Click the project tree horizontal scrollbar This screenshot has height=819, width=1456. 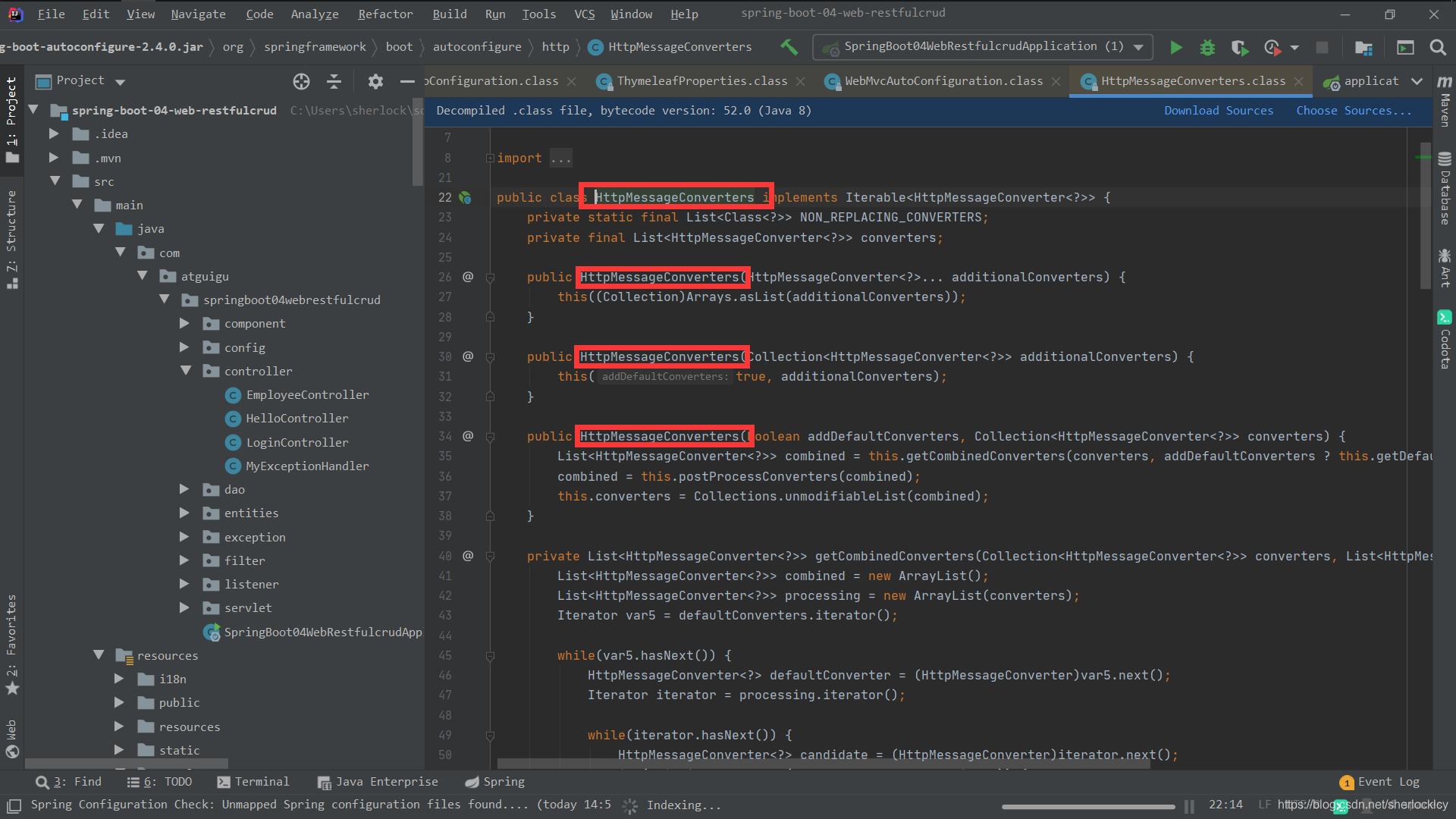[x=127, y=764]
